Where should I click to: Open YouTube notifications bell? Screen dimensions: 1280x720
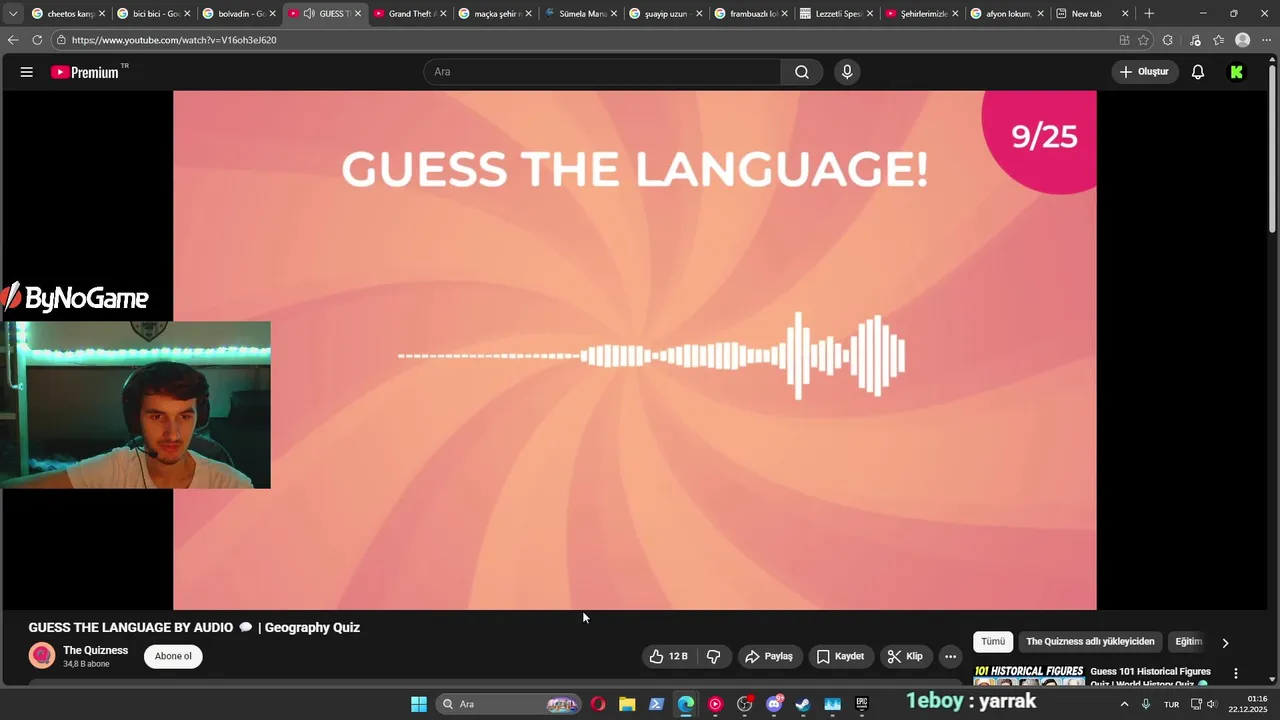(1197, 72)
